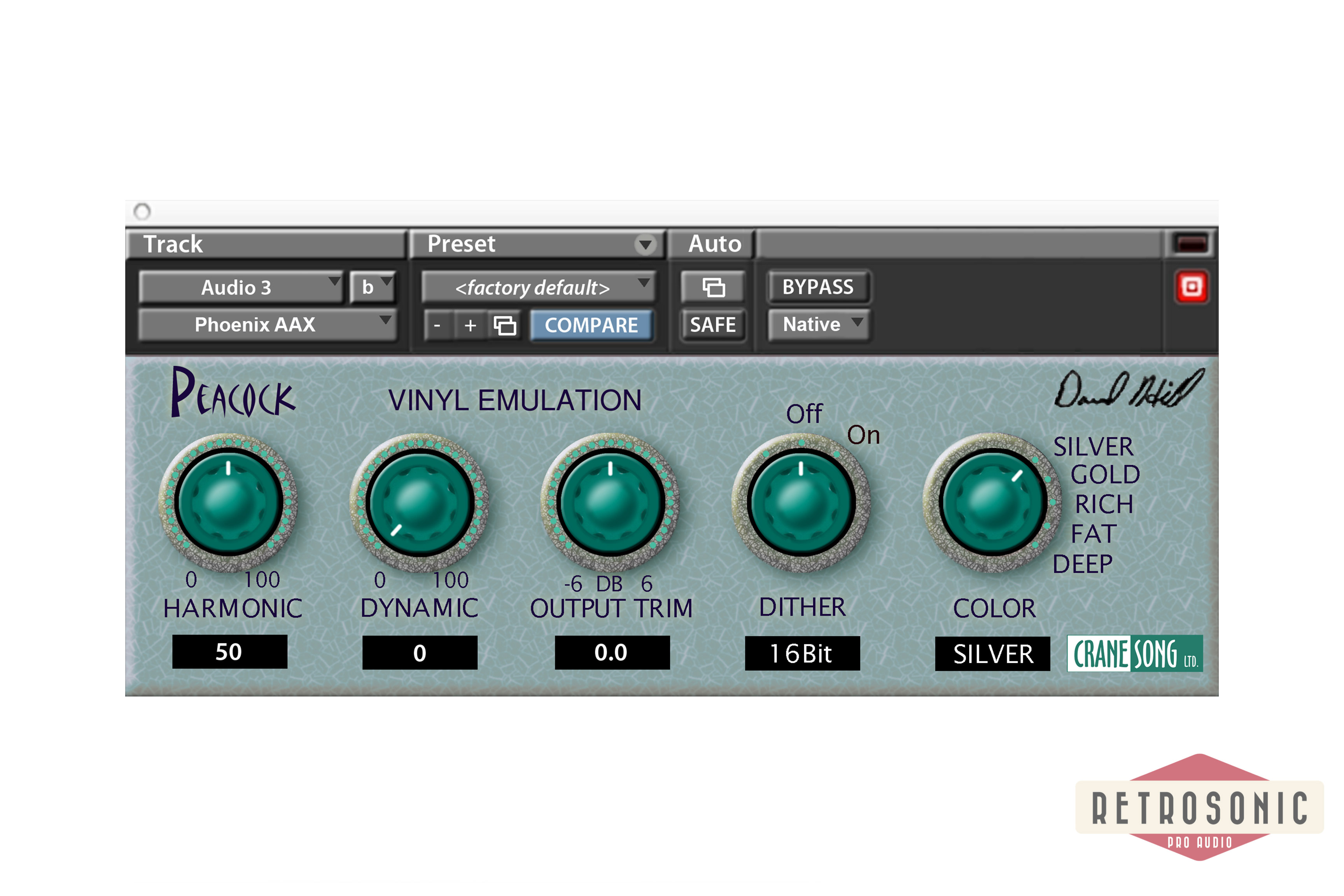Viewport: 1344px width, 896px height.
Task: Click the Color value field SILVER
Action: 992,654
